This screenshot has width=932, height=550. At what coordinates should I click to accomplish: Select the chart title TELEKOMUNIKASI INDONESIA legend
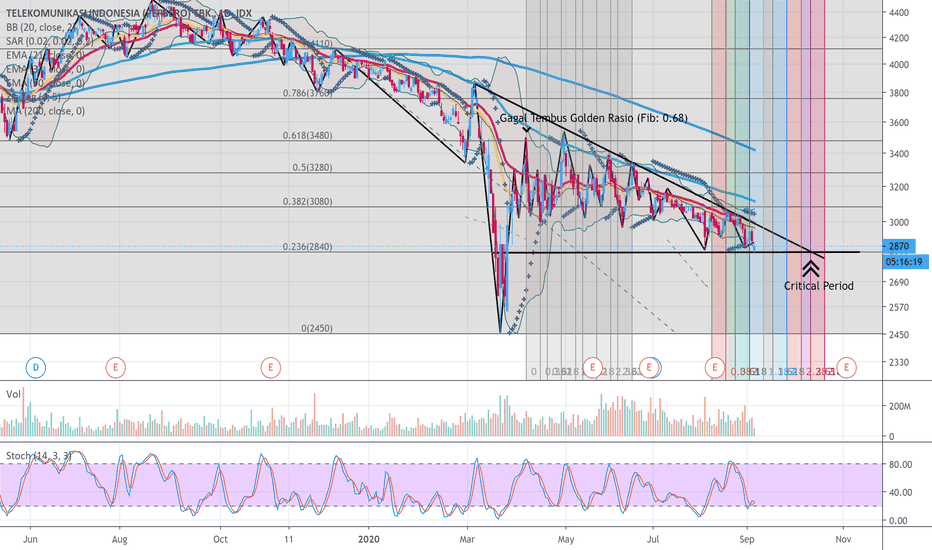(129, 13)
